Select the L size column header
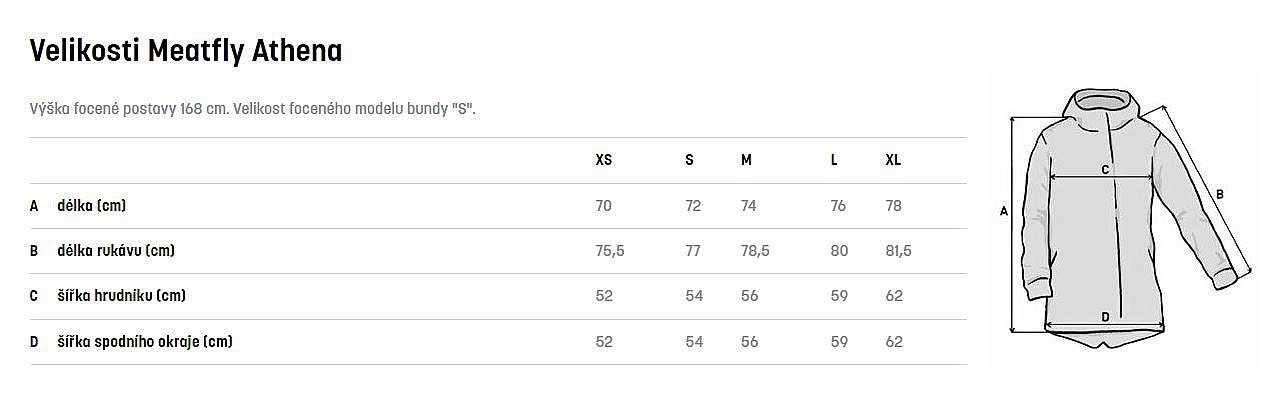1273x406 pixels. point(834,160)
